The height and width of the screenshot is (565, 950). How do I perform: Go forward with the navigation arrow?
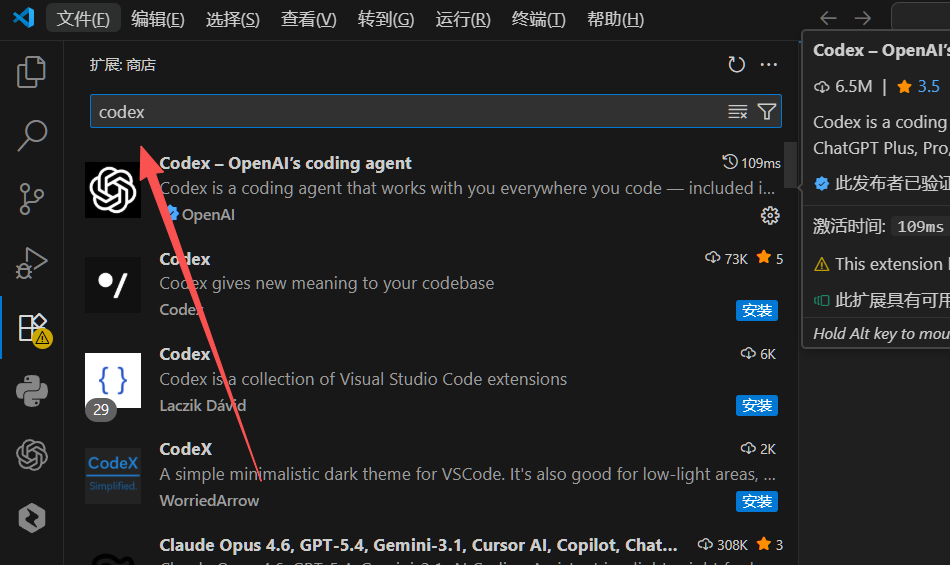tap(863, 18)
